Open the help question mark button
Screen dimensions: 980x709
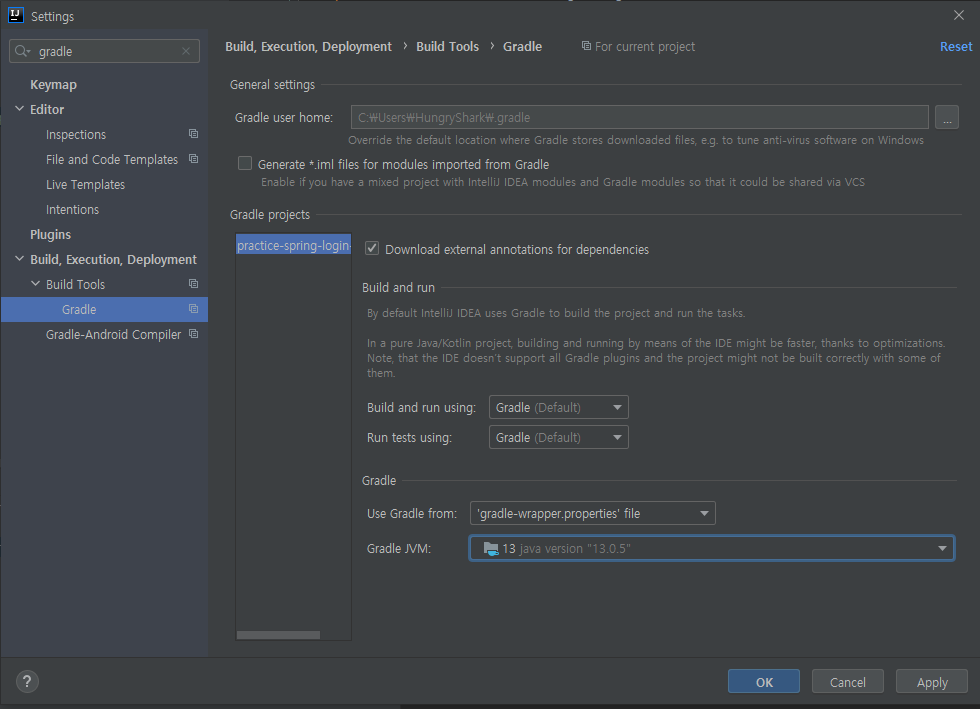coord(27,681)
